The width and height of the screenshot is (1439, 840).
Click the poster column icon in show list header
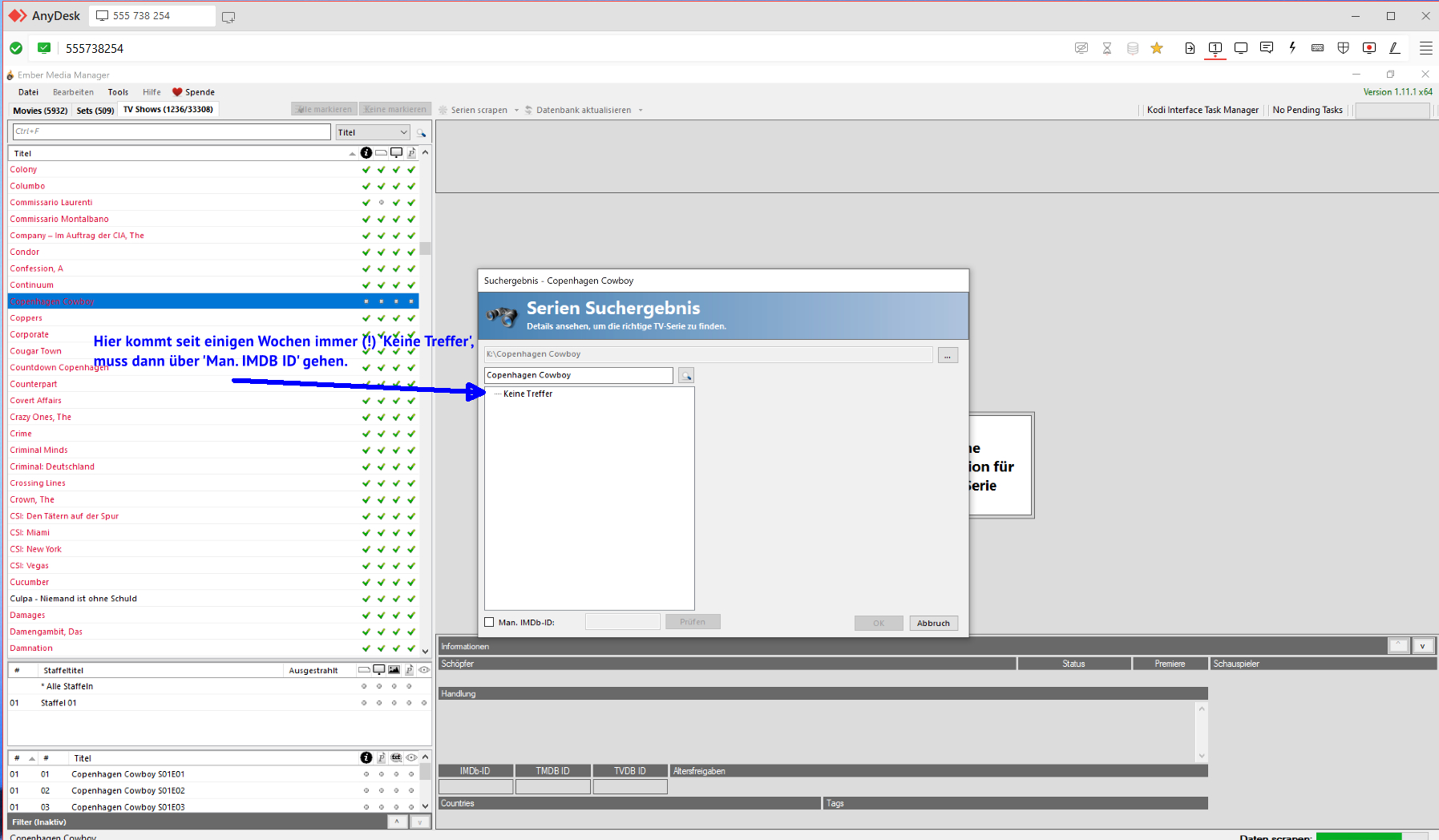[411, 152]
